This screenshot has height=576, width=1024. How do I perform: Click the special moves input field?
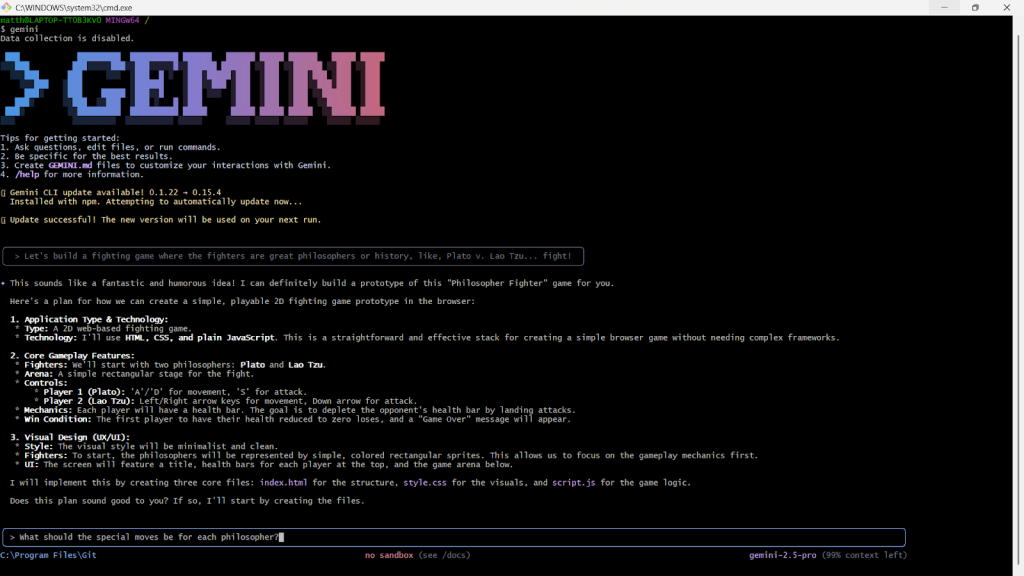tap(450, 537)
